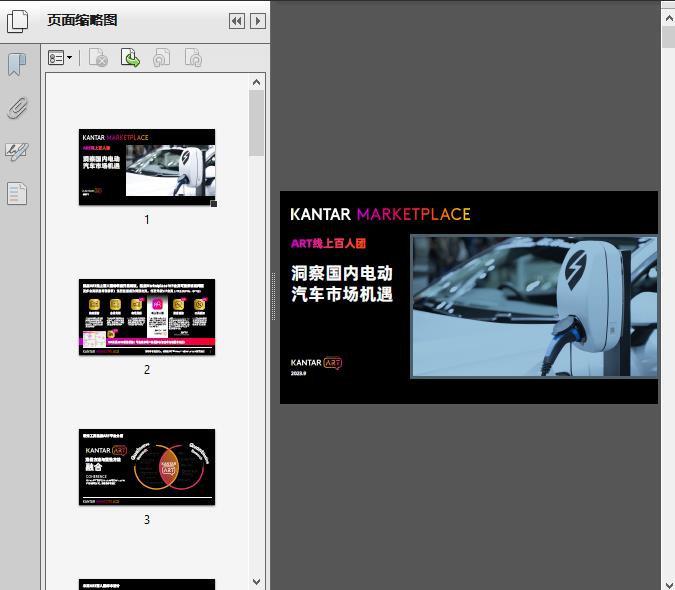Open the page thumbnails panel icon
The image size is (675, 590).
point(17,21)
